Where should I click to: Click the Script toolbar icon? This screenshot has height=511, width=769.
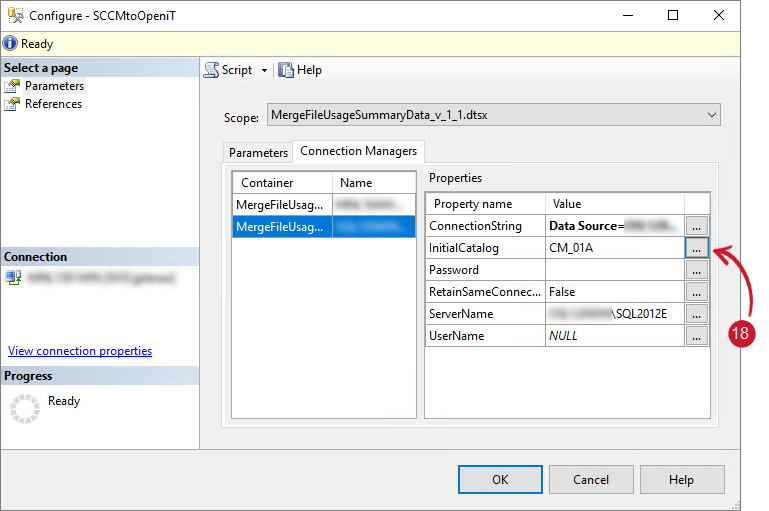[x=211, y=70]
